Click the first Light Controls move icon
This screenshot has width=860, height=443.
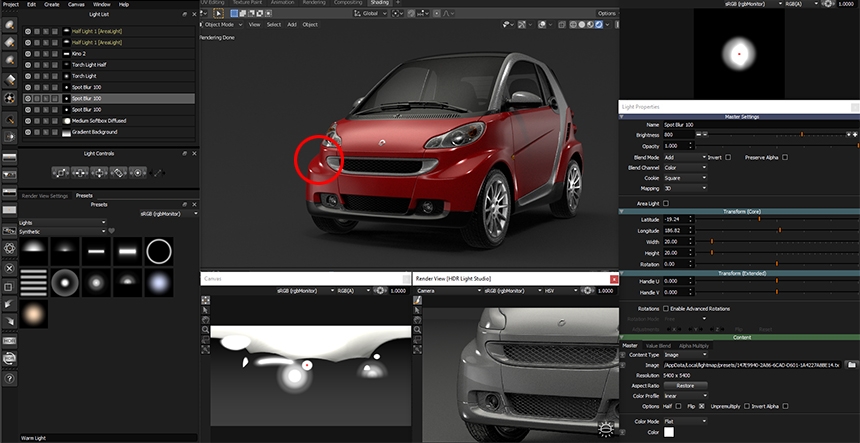click(x=60, y=172)
